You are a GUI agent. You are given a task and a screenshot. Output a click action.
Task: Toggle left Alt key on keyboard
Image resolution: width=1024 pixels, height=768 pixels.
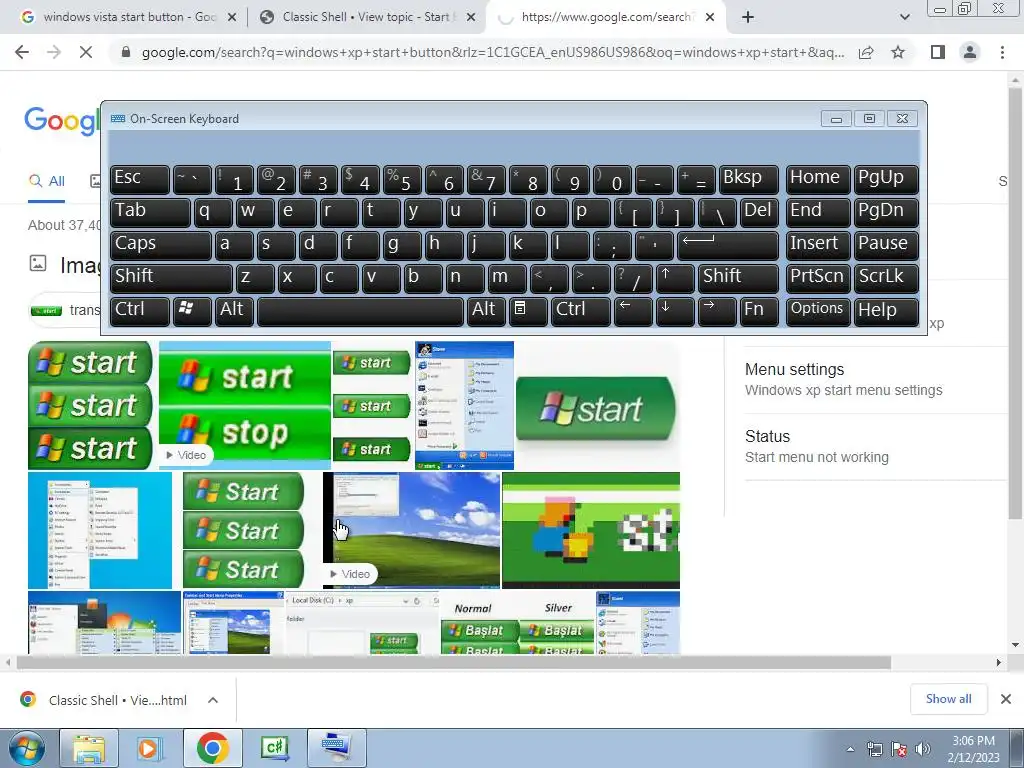coord(234,310)
